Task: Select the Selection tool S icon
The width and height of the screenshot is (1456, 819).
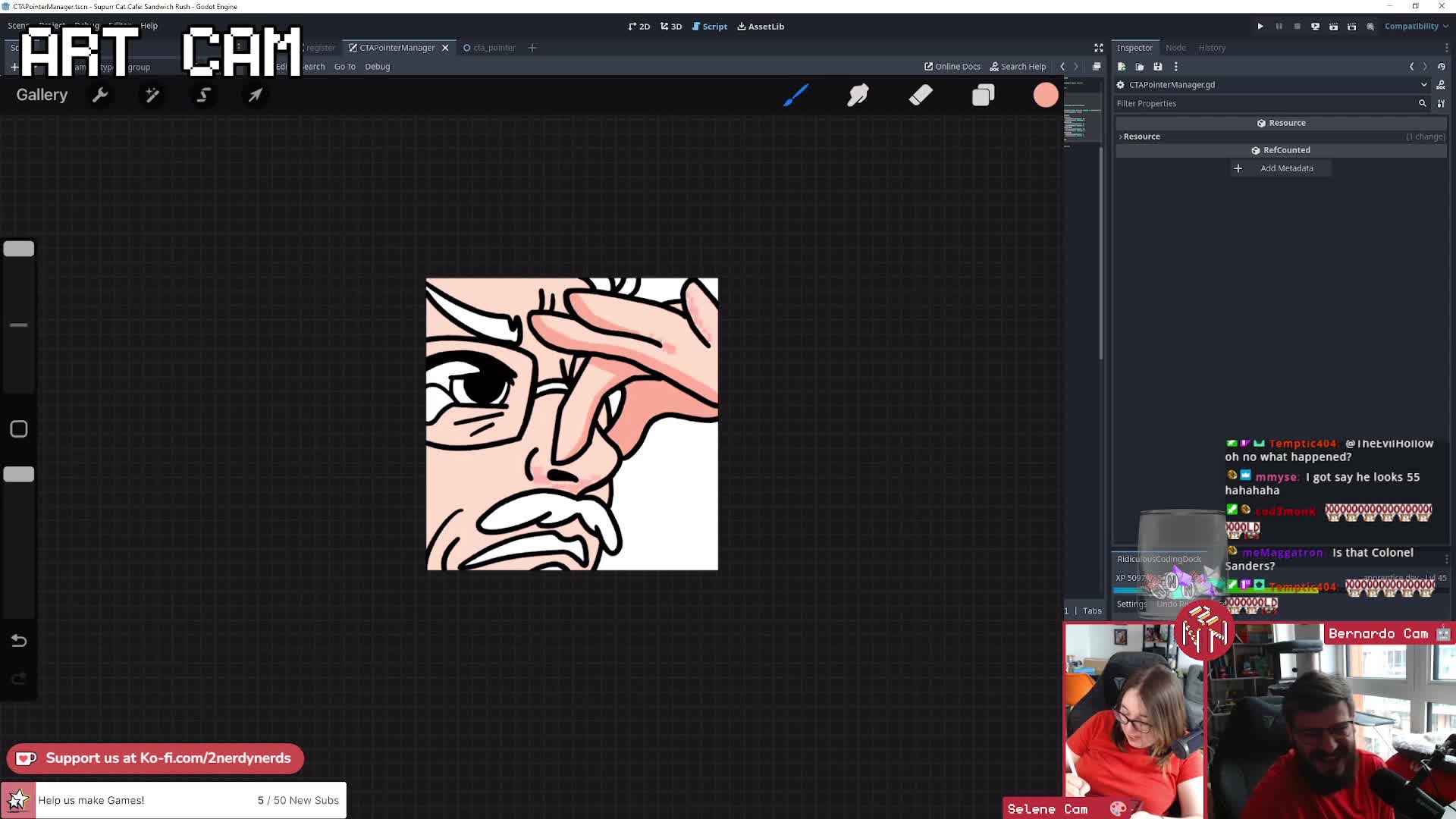Action: [204, 95]
